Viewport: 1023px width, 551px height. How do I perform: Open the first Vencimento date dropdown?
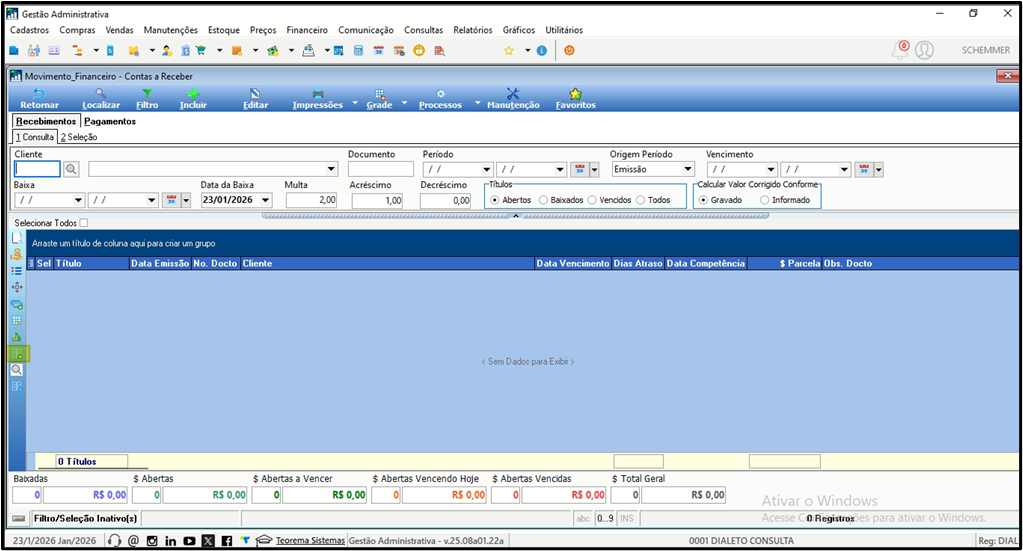point(771,170)
